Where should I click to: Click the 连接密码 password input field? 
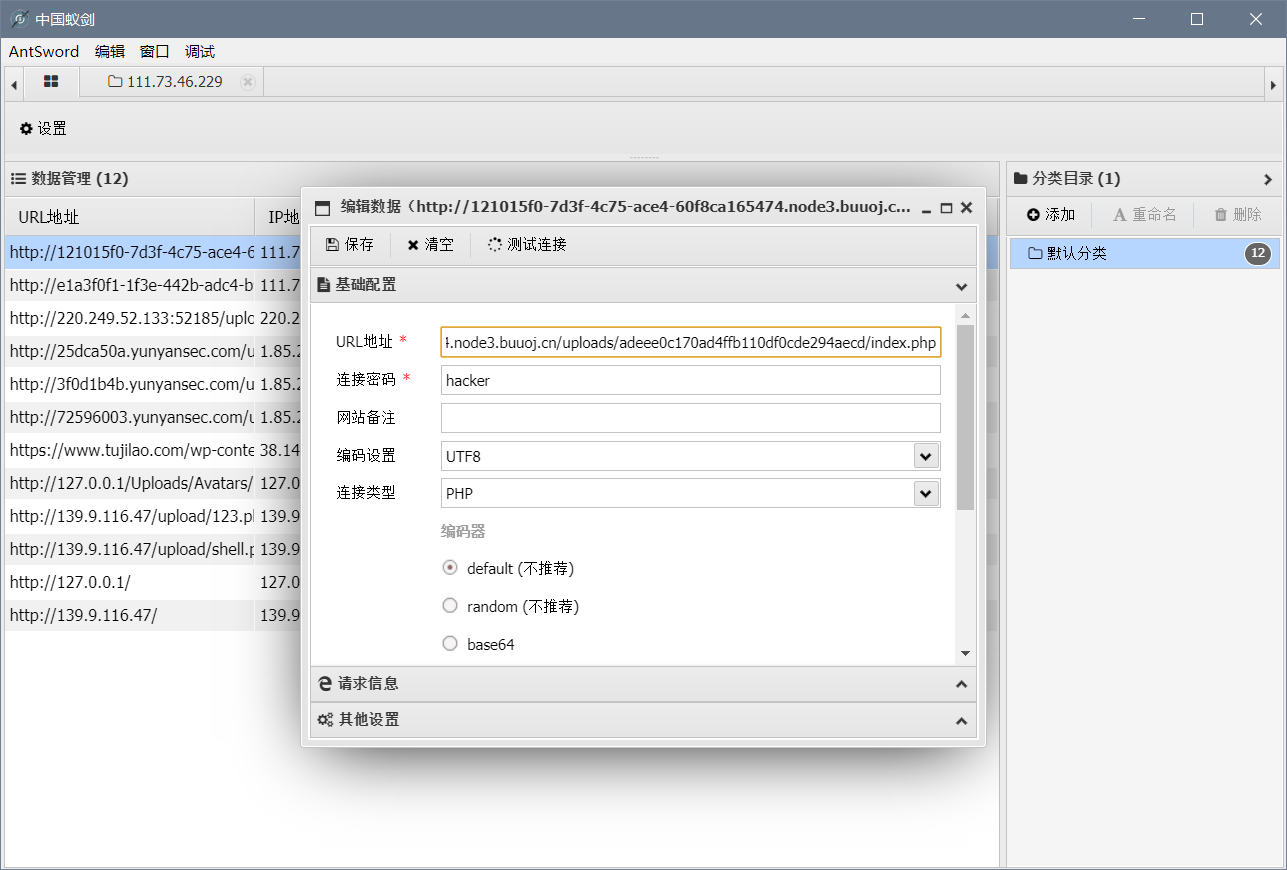pos(690,380)
